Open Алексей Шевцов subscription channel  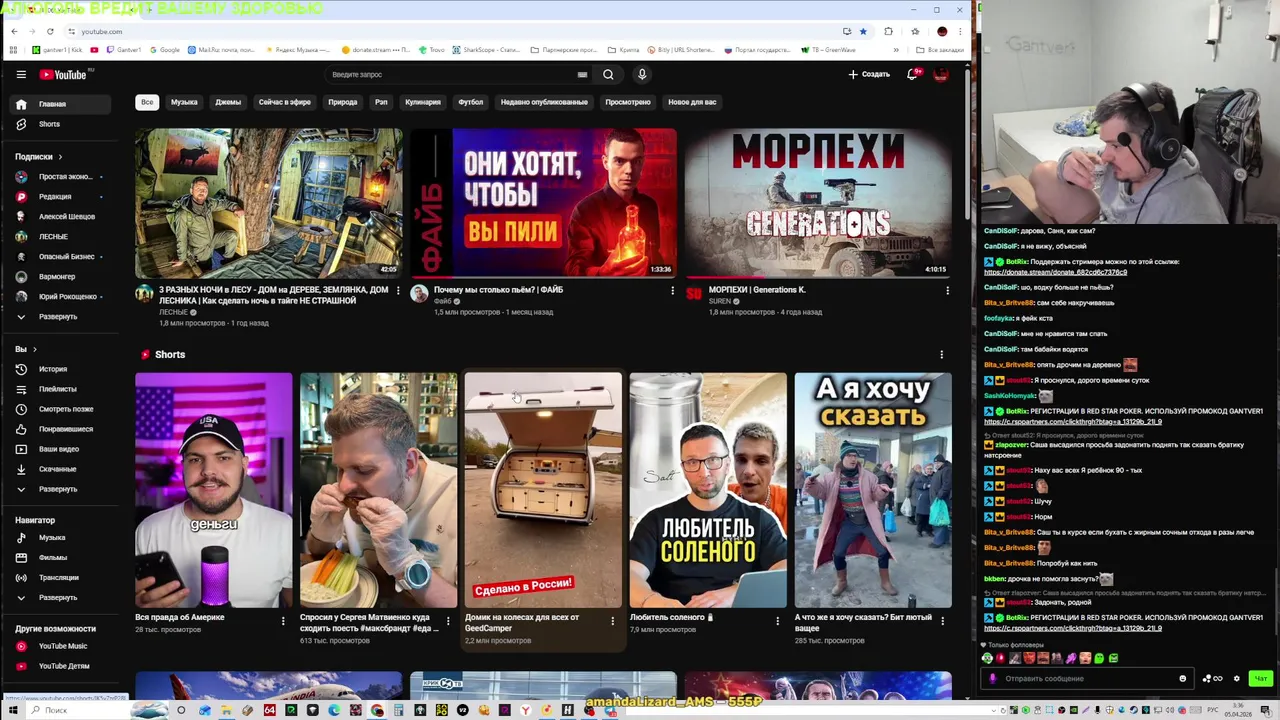[62, 216]
